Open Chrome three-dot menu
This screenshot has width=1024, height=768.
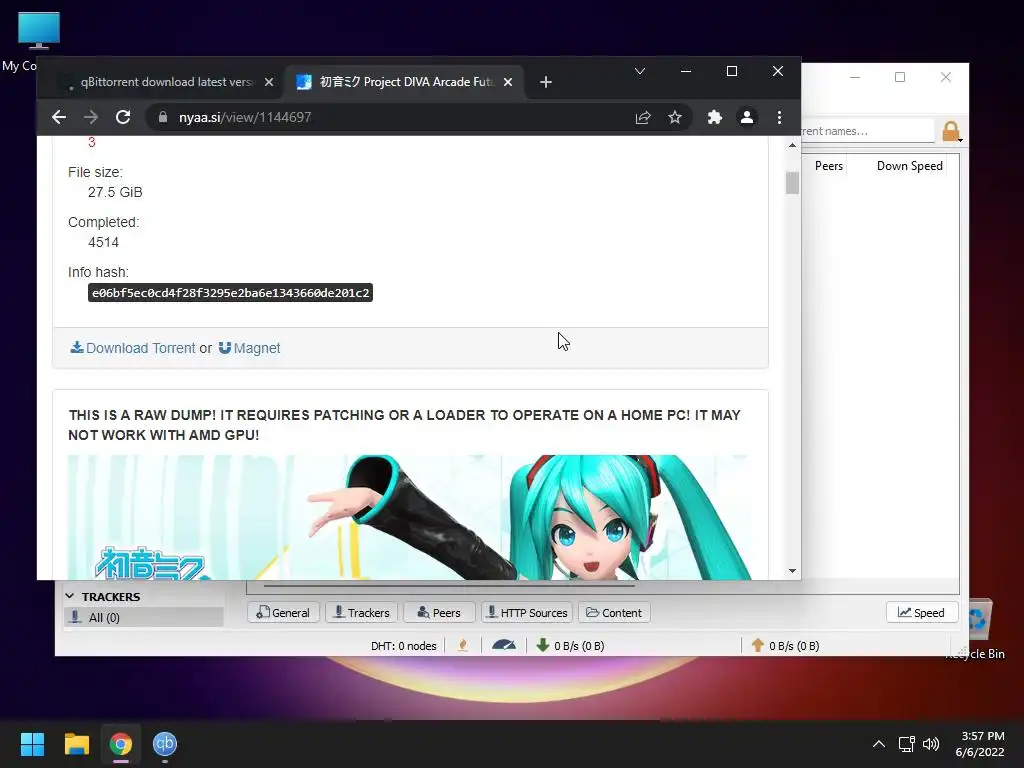tap(779, 118)
